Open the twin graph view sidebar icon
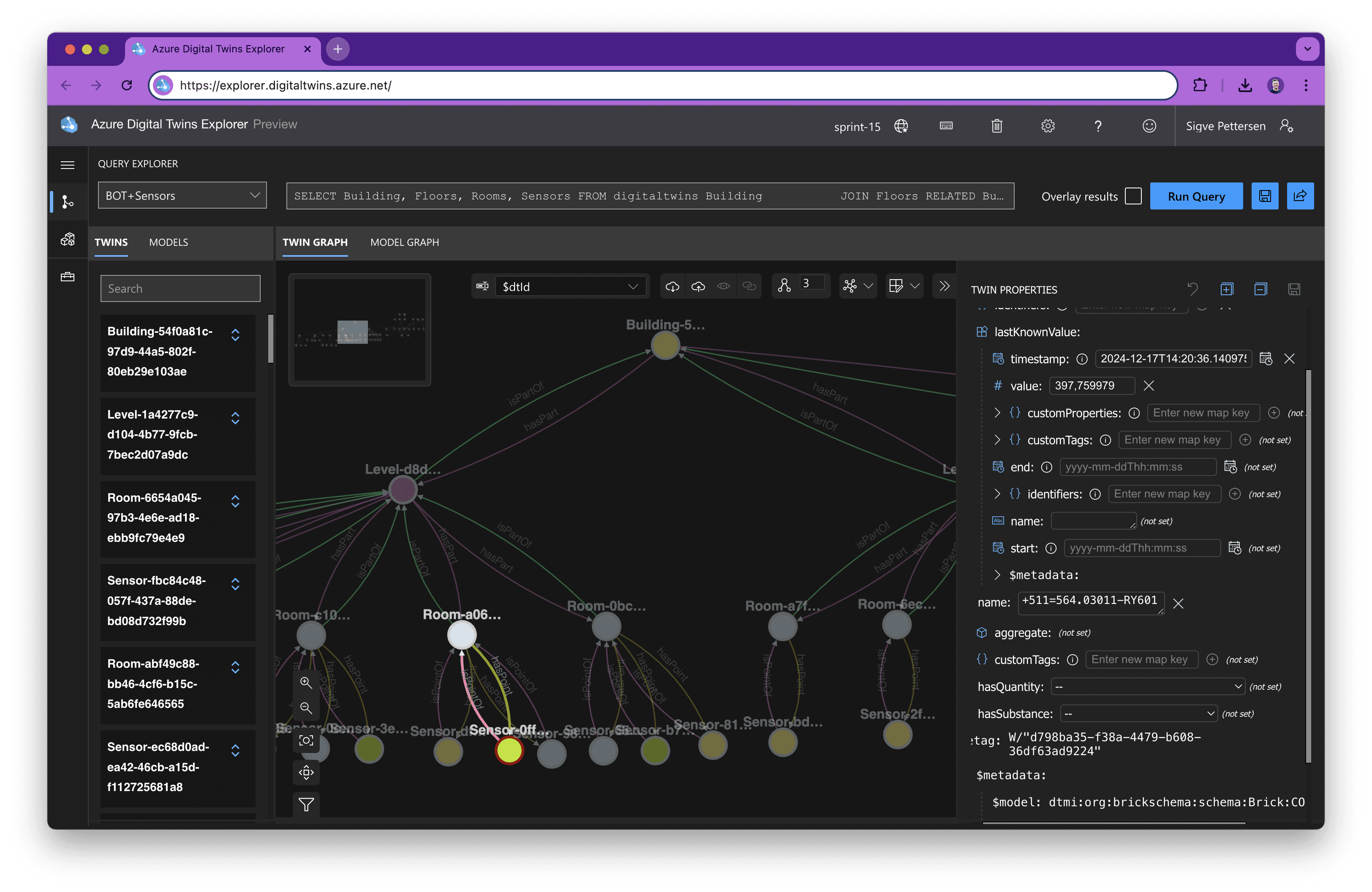 click(68, 202)
